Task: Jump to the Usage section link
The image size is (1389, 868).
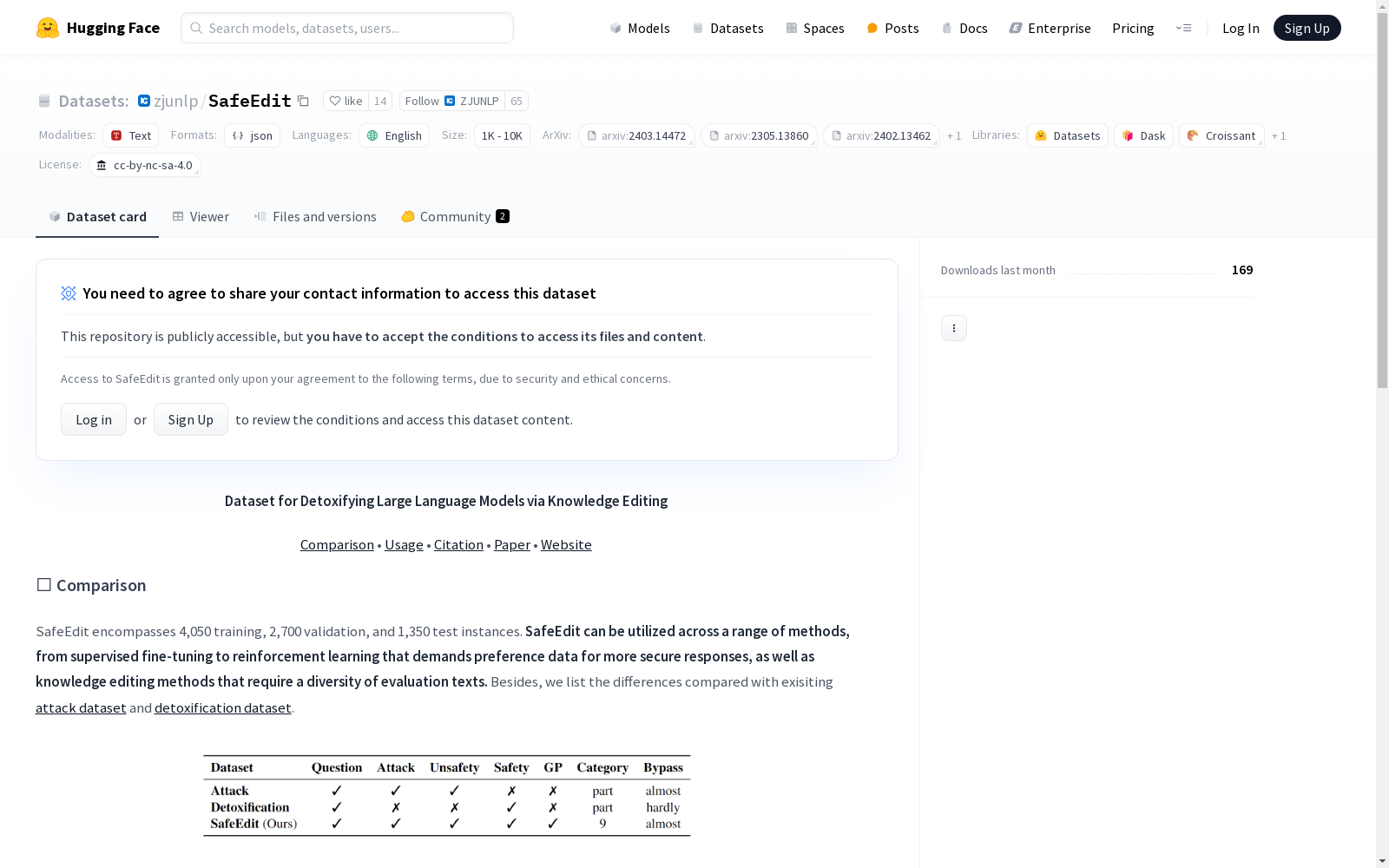Action: point(404,544)
